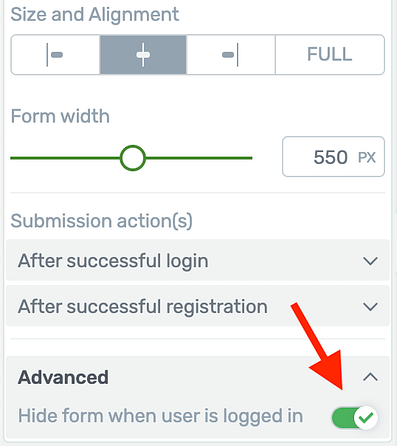Click the PX unit label
The width and height of the screenshot is (397, 446).
click(367, 157)
